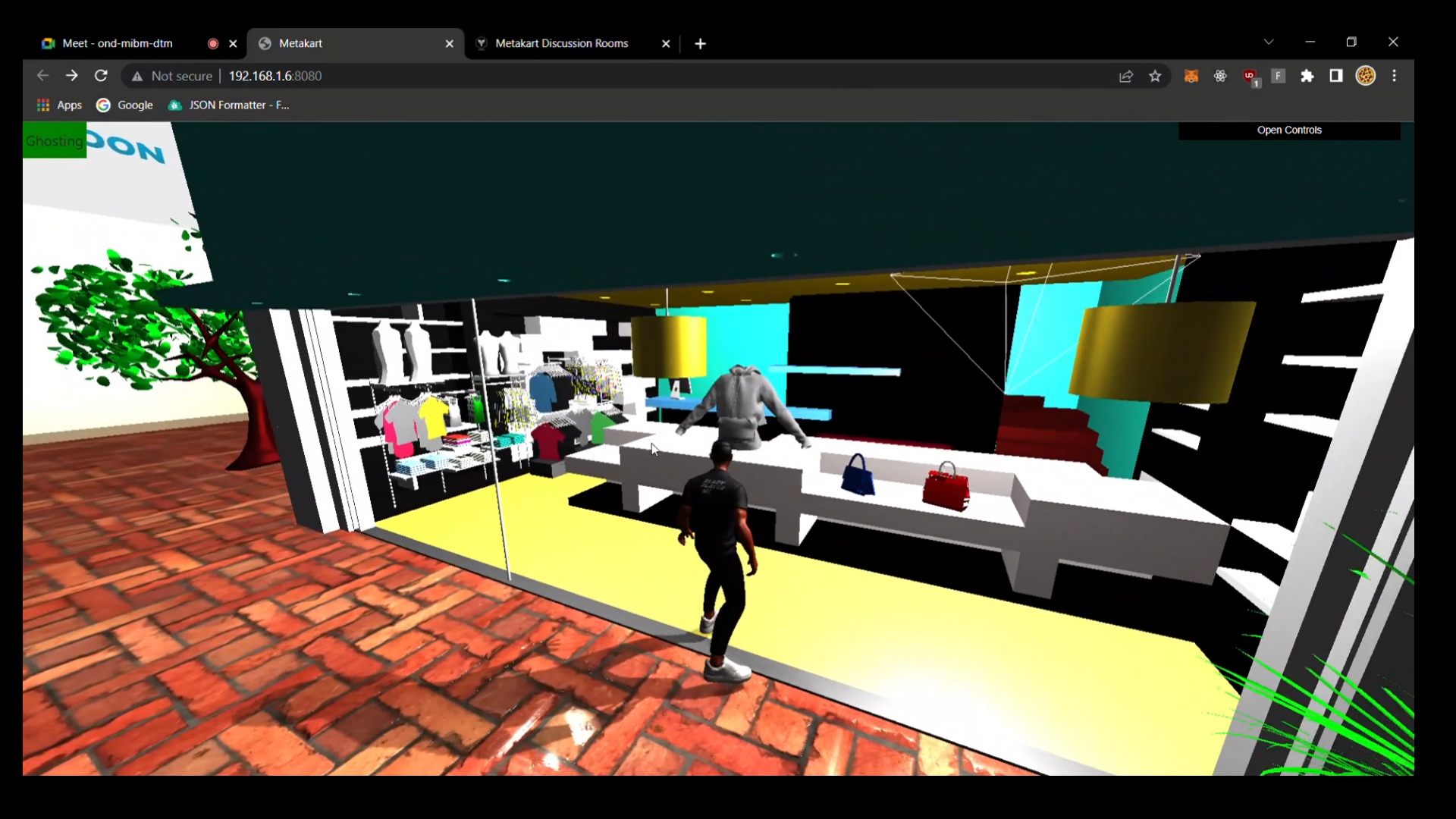Open JSON Formatter bookmark

click(x=229, y=105)
